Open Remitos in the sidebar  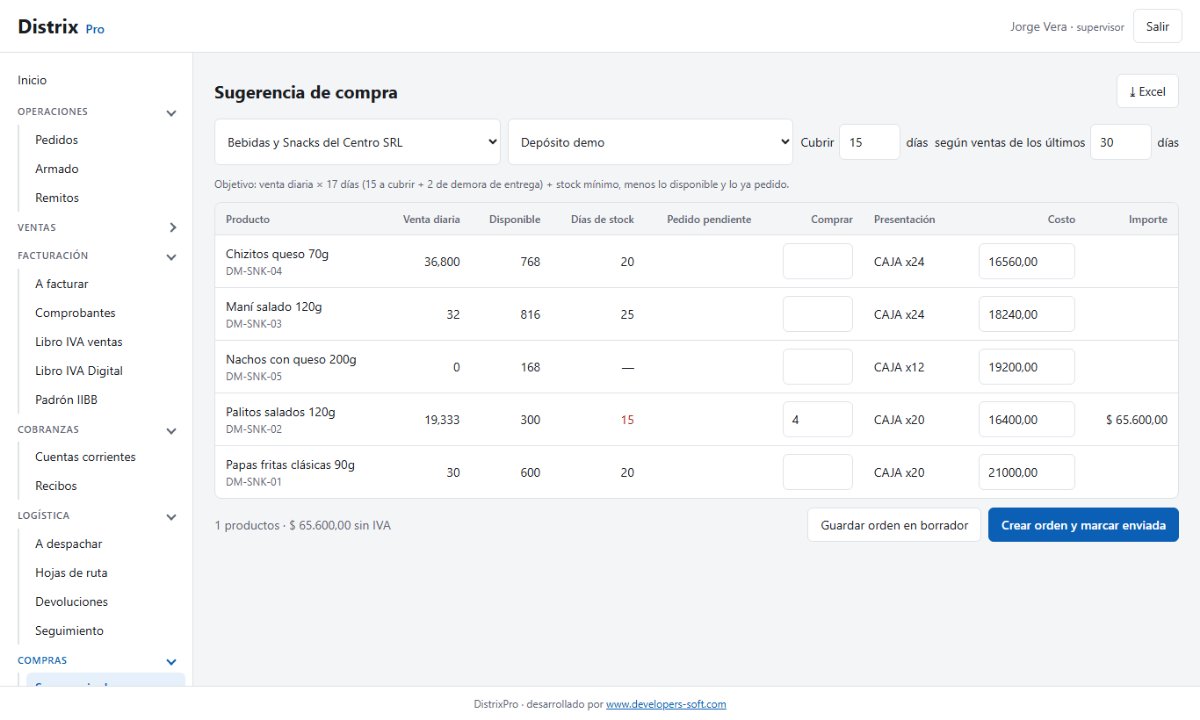click(x=57, y=198)
